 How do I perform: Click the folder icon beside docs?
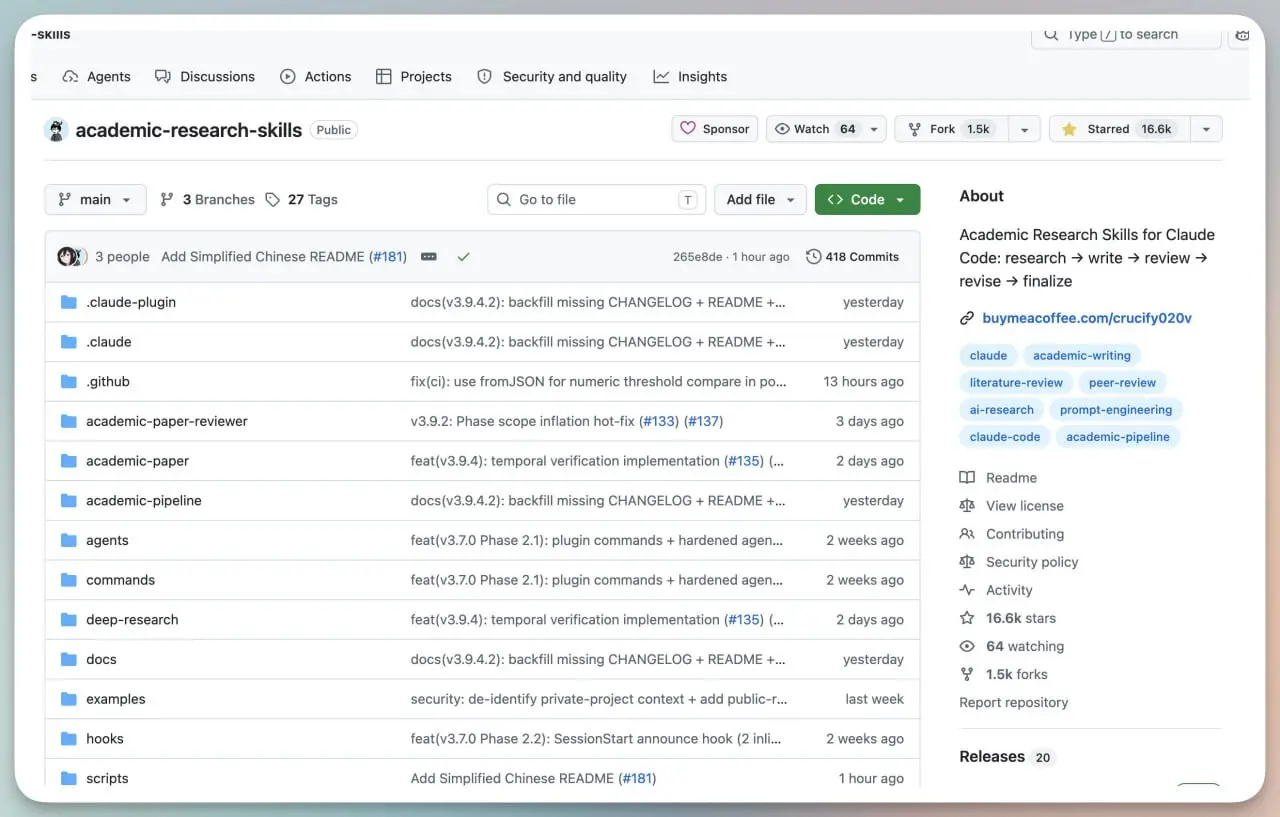pyautogui.click(x=69, y=659)
